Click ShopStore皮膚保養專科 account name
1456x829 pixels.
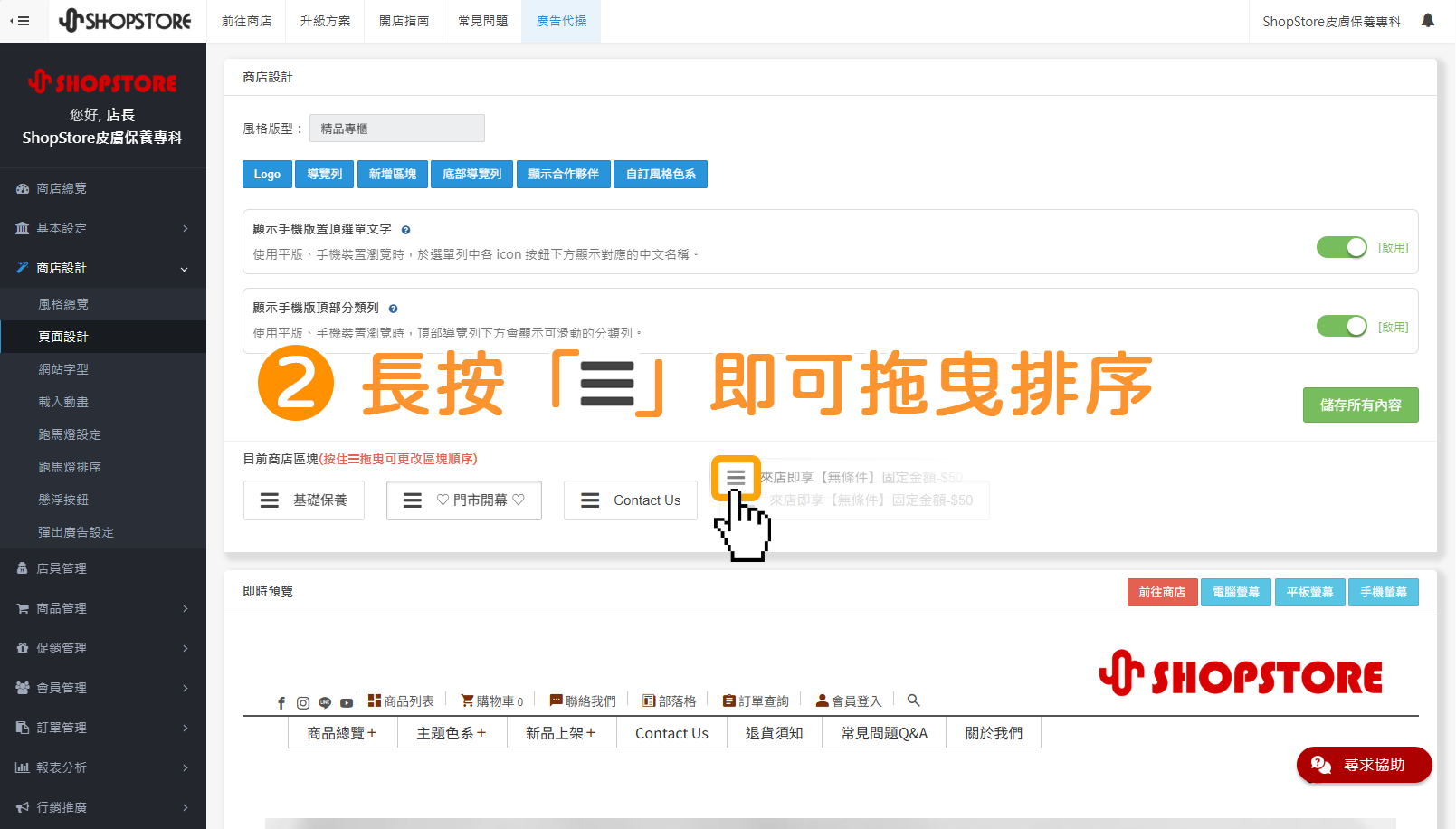pyautogui.click(x=1331, y=21)
